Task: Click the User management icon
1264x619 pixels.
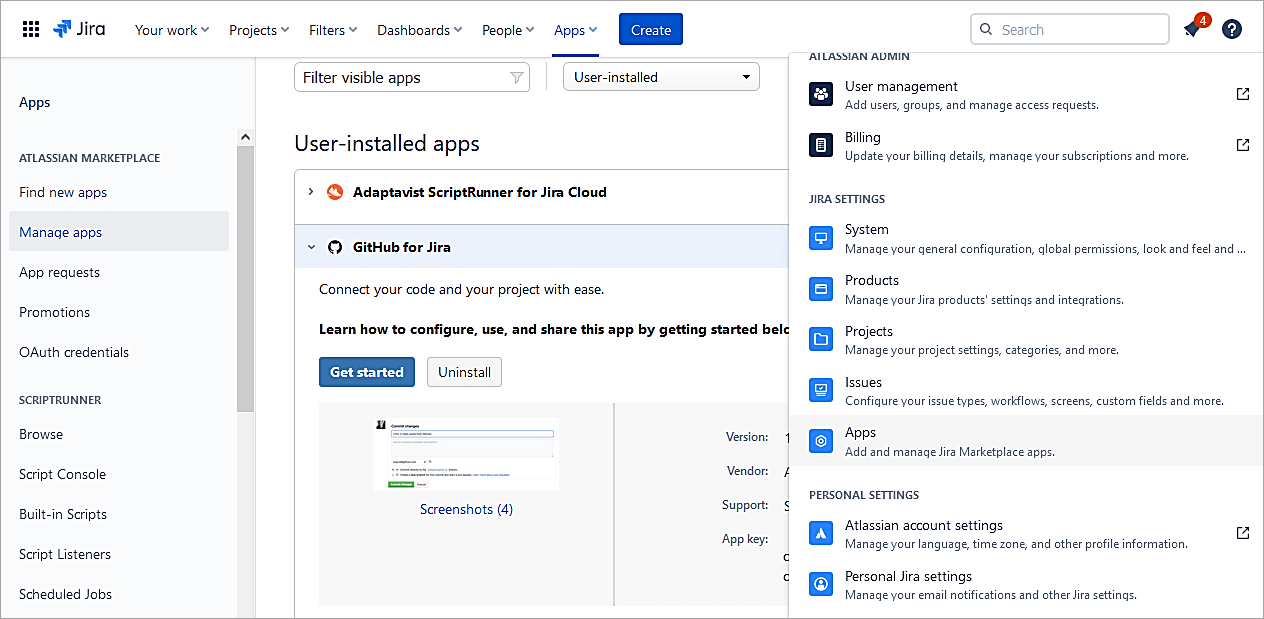Action: [x=821, y=94]
